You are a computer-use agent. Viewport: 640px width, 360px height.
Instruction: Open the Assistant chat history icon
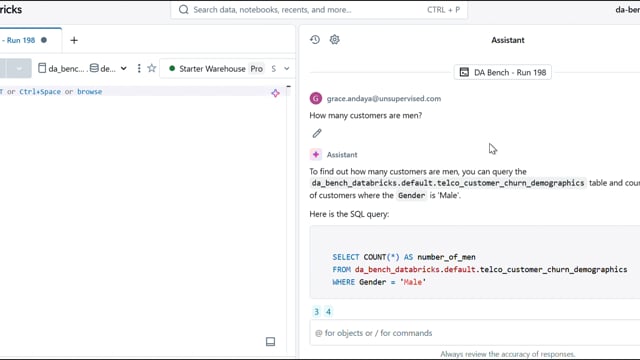[315, 40]
